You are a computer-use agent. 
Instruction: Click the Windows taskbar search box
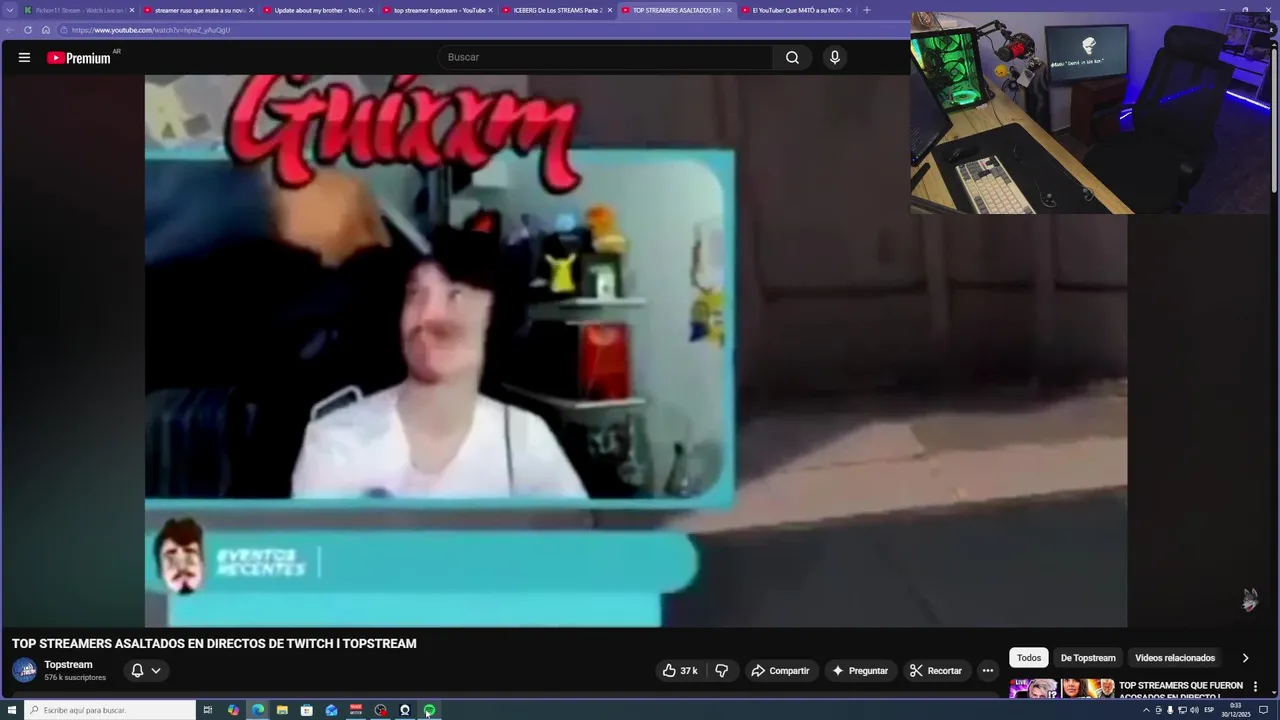[110, 710]
